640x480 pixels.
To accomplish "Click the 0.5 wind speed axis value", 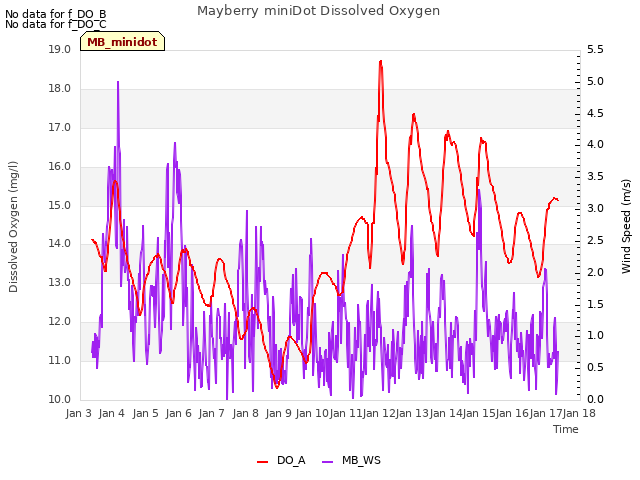I will [595, 367].
